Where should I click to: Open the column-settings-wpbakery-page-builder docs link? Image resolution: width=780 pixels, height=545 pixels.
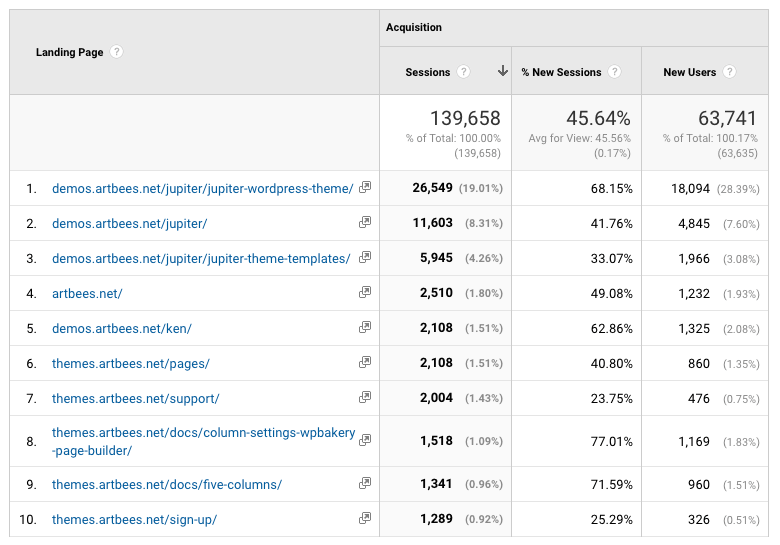point(203,442)
